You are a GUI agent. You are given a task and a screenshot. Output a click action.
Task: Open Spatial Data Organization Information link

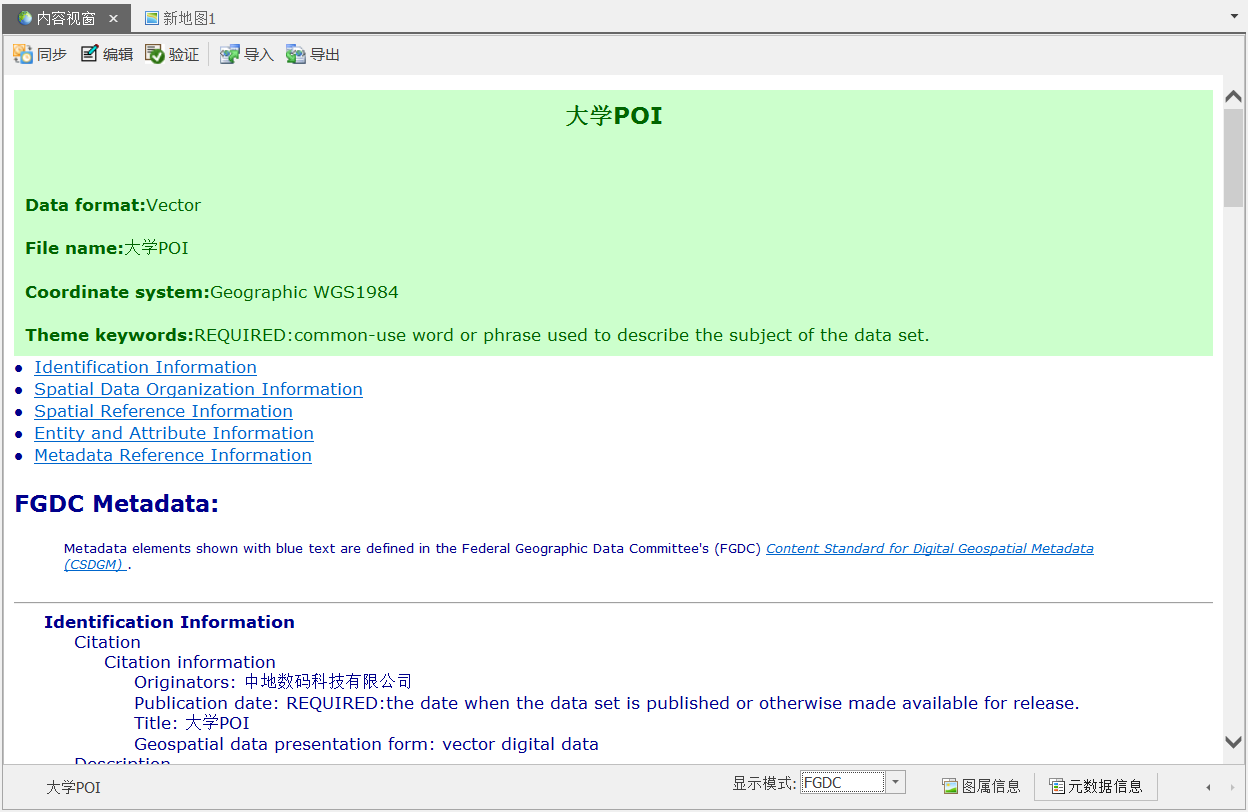tap(198, 389)
